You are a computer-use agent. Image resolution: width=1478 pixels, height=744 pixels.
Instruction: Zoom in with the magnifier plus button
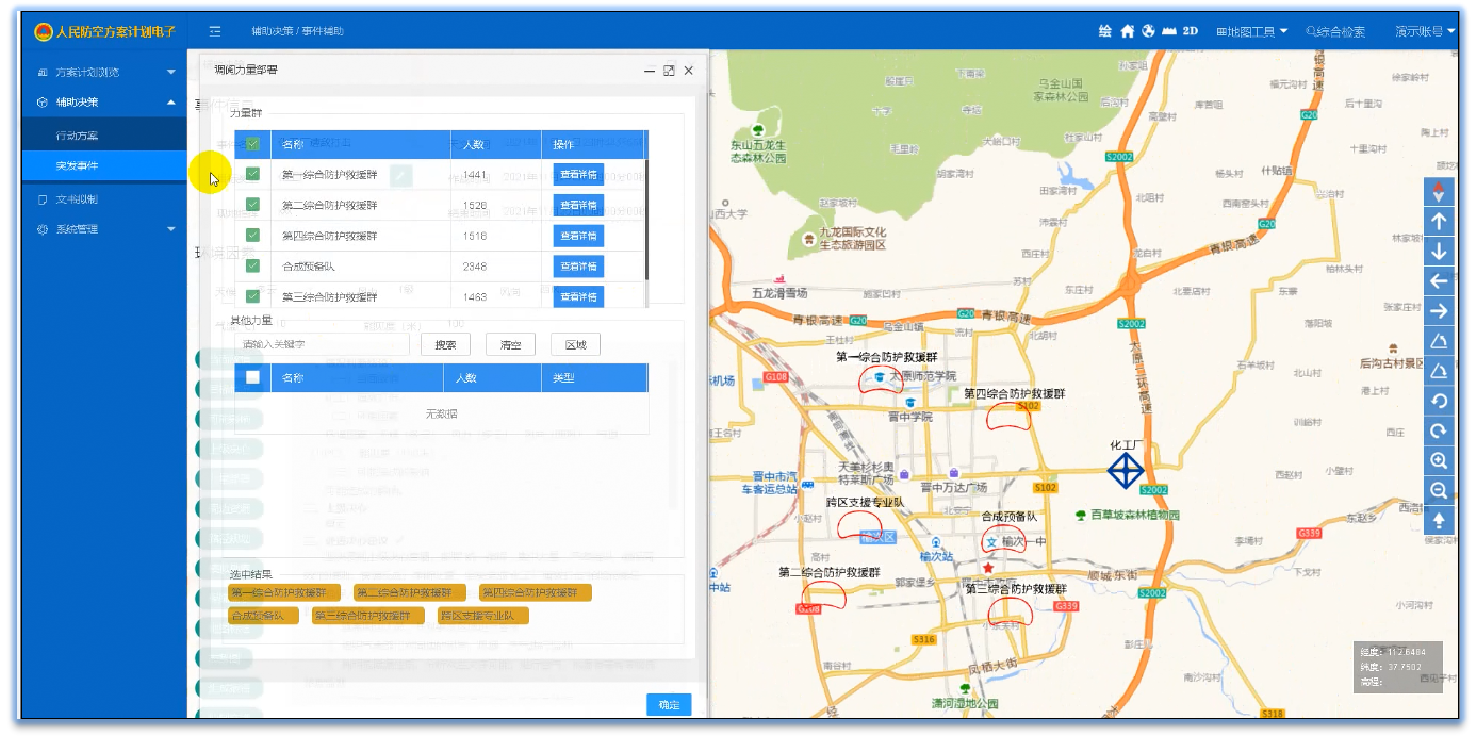1439,461
